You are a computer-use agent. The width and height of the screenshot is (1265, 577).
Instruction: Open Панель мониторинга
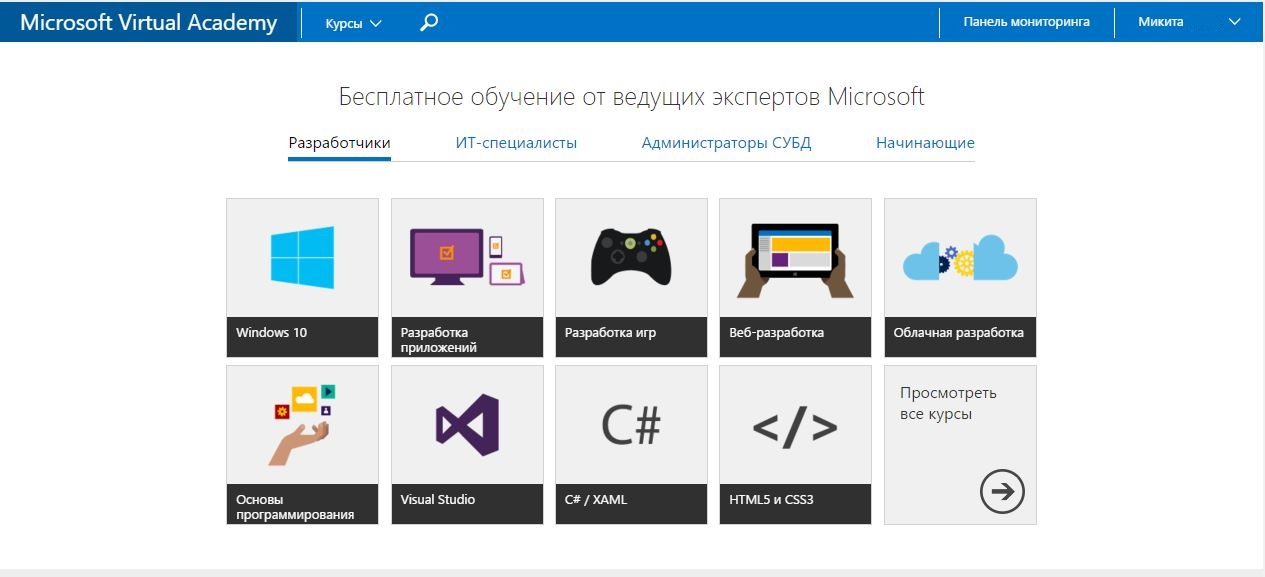1026,21
